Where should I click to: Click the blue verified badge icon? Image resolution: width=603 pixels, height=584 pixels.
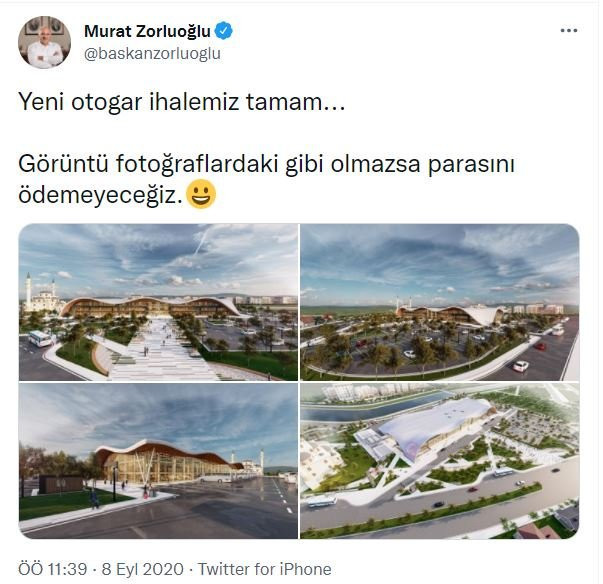point(223,31)
